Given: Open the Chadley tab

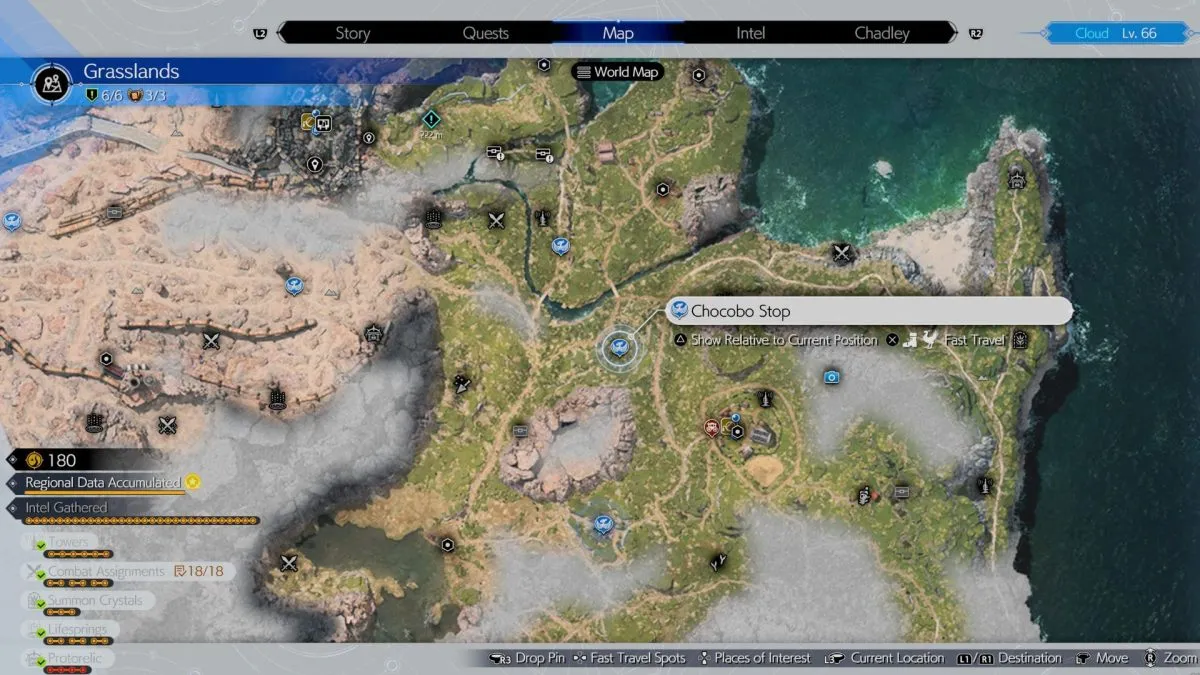Looking at the screenshot, I should [x=882, y=33].
